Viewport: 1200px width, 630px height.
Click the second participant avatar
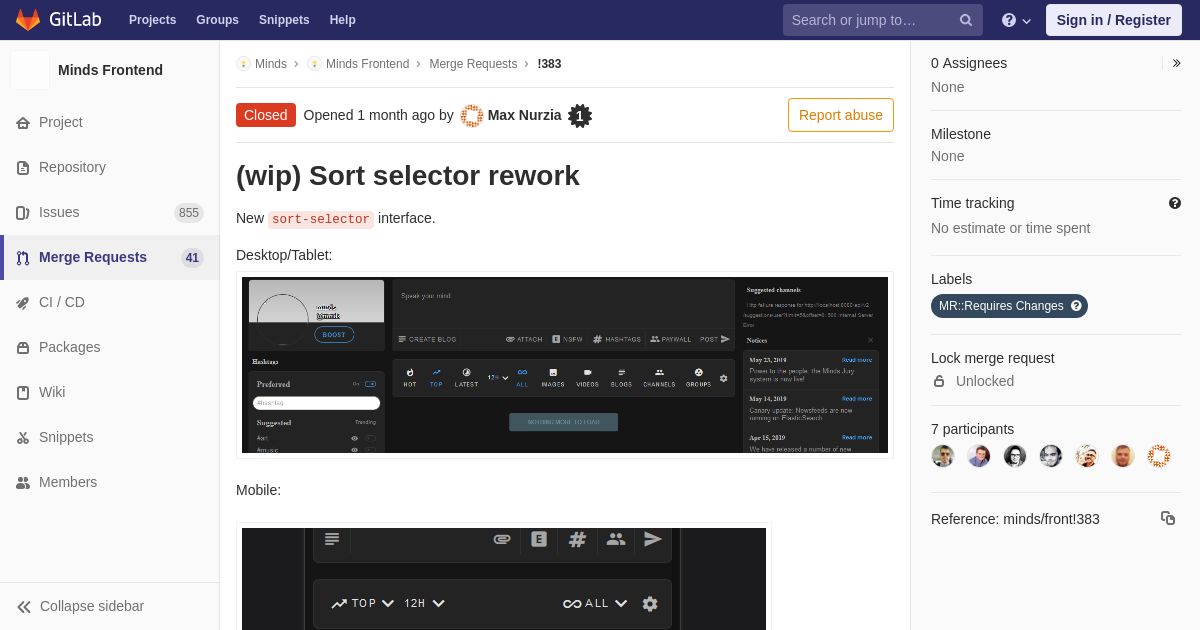pos(979,456)
